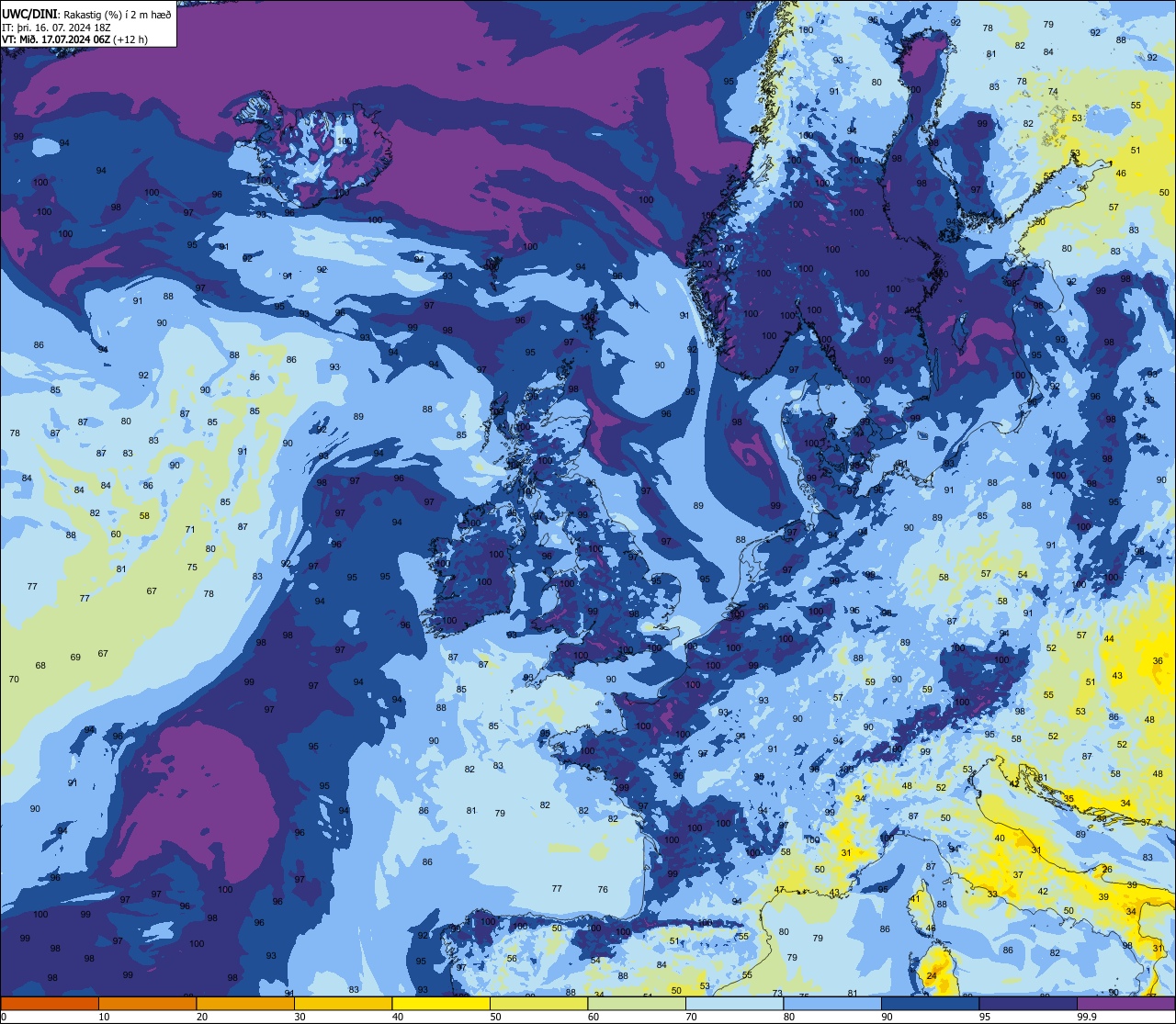
Task: Choose the 70–80% pale blue legend swatch
Action: pos(734,1004)
